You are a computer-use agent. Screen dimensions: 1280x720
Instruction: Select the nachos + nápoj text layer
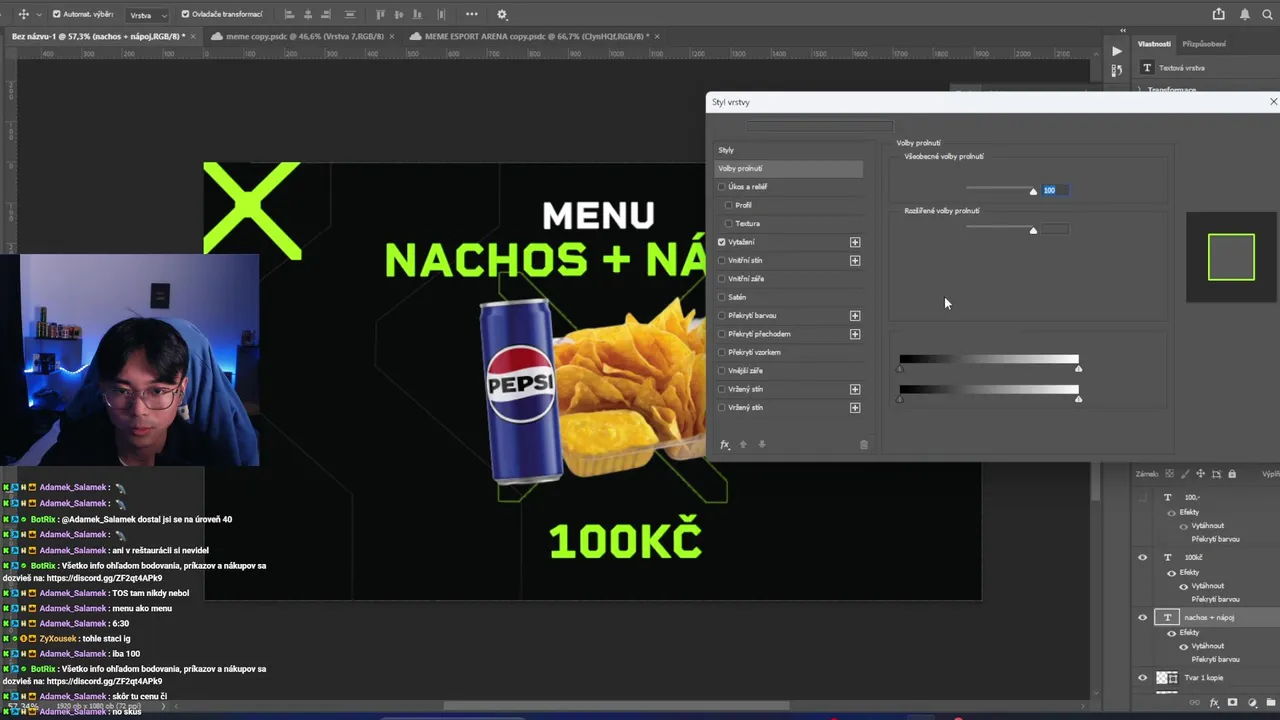tap(1209, 618)
